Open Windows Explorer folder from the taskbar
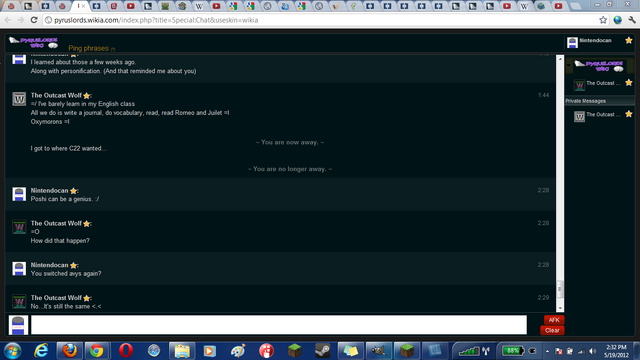The image size is (640, 360). pyautogui.click(x=182, y=351)
